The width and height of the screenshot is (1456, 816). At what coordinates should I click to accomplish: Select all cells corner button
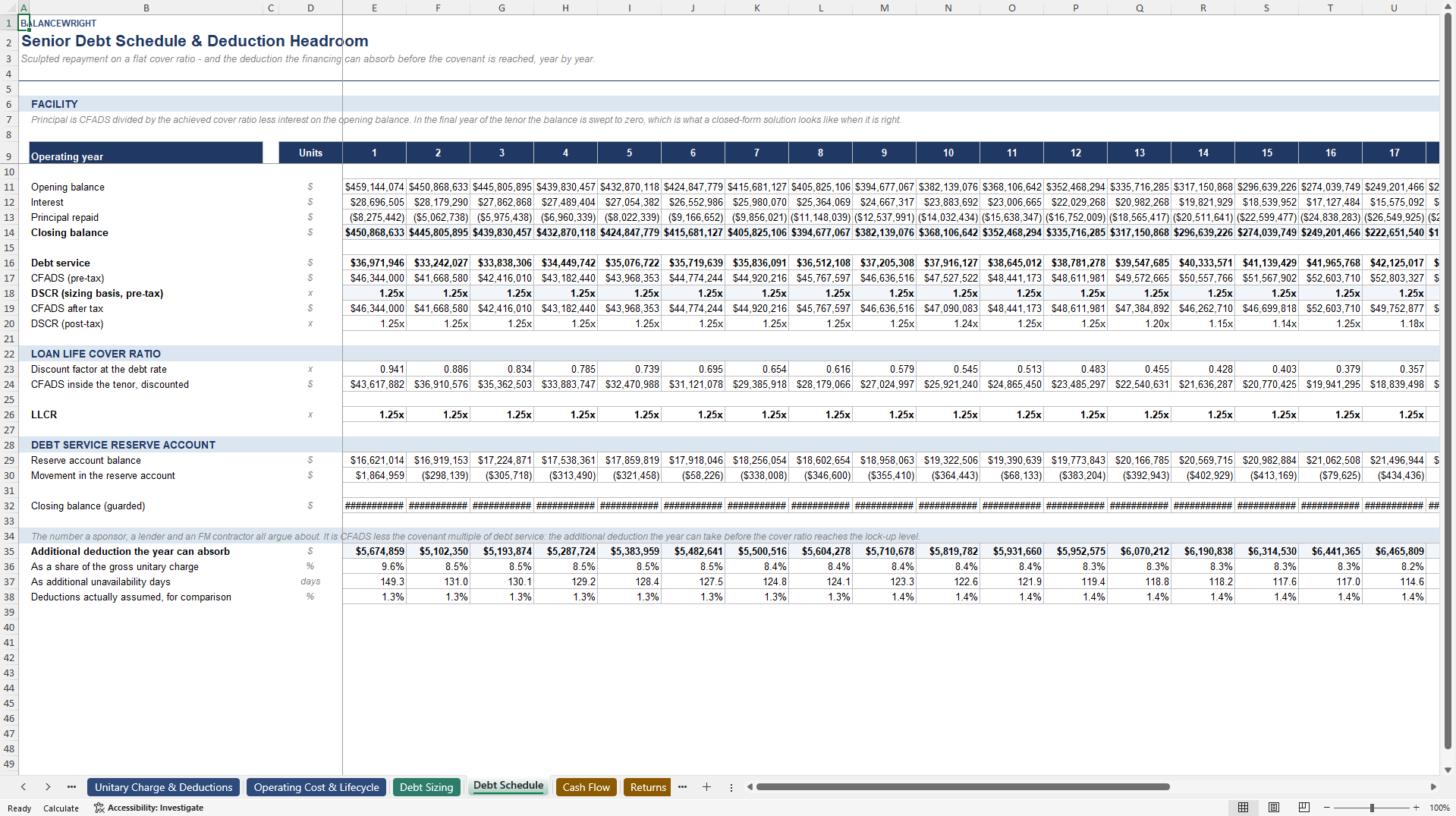click(8, 8)
